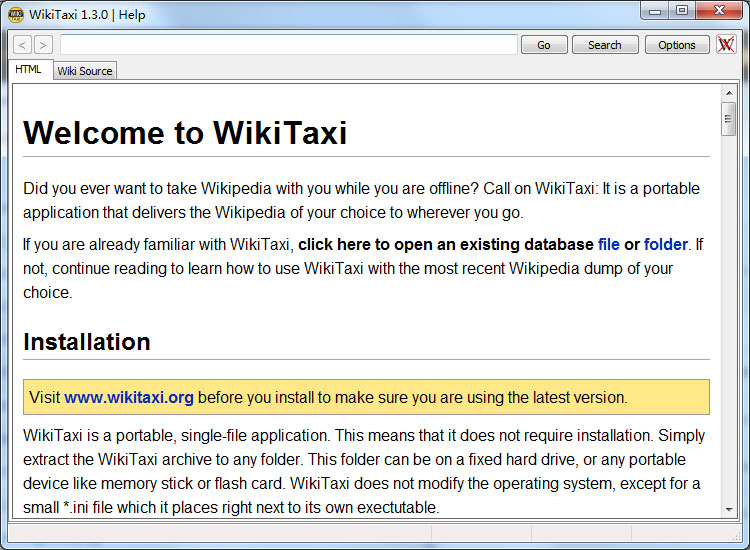Open the Options button

tap(677, 45)
